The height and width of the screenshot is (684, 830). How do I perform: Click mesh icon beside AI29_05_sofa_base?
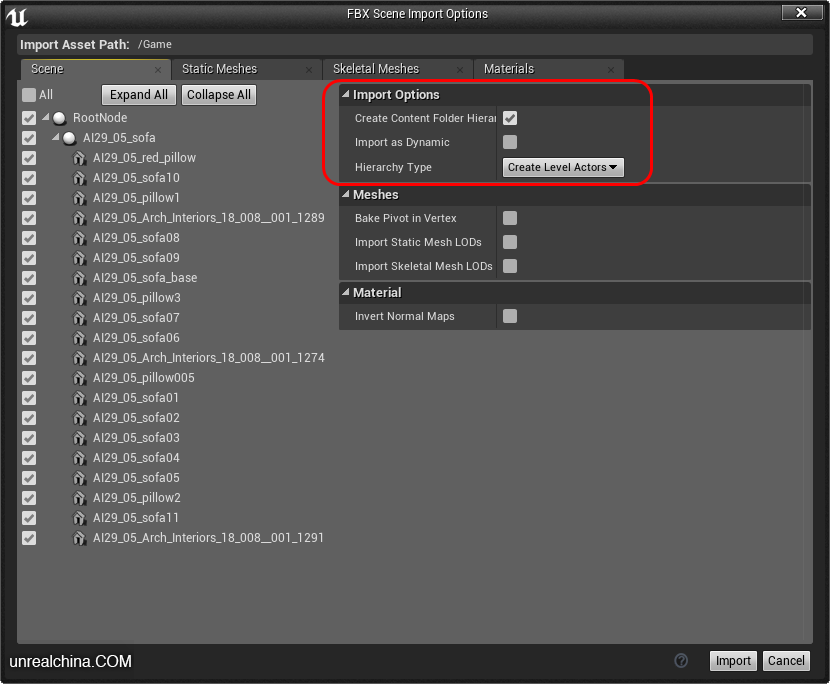tap(79, 278)
